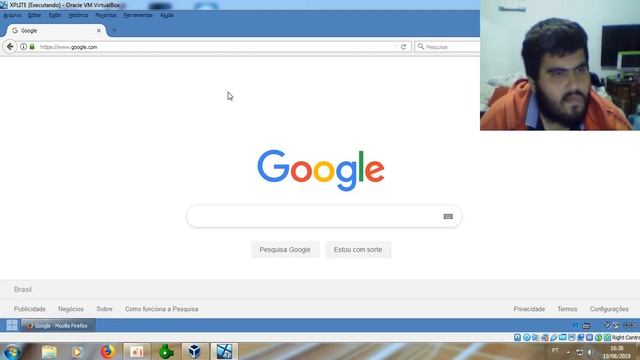Open the Favoritos menu

tap(106, 15)
